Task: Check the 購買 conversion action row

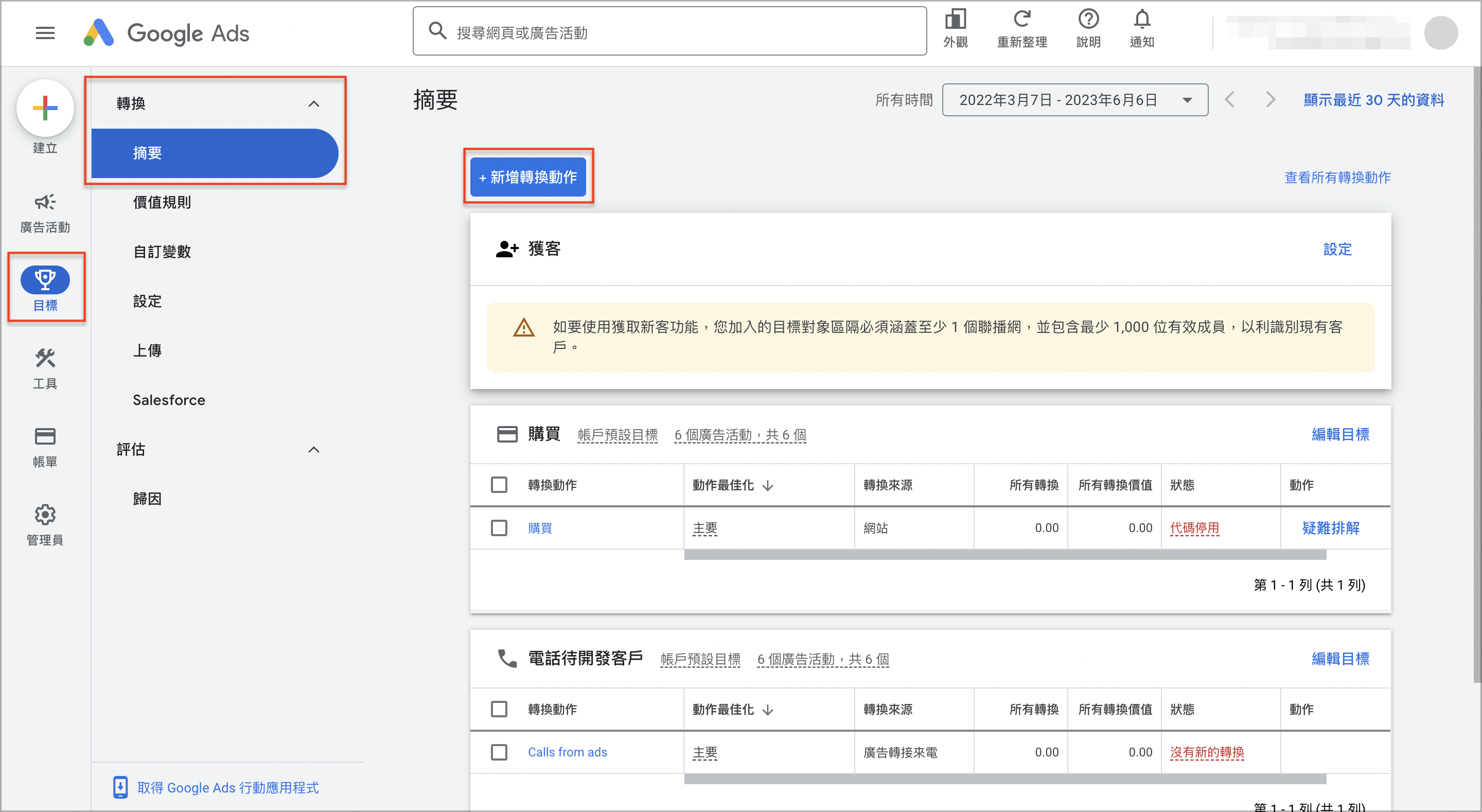Action: point(499,528)
